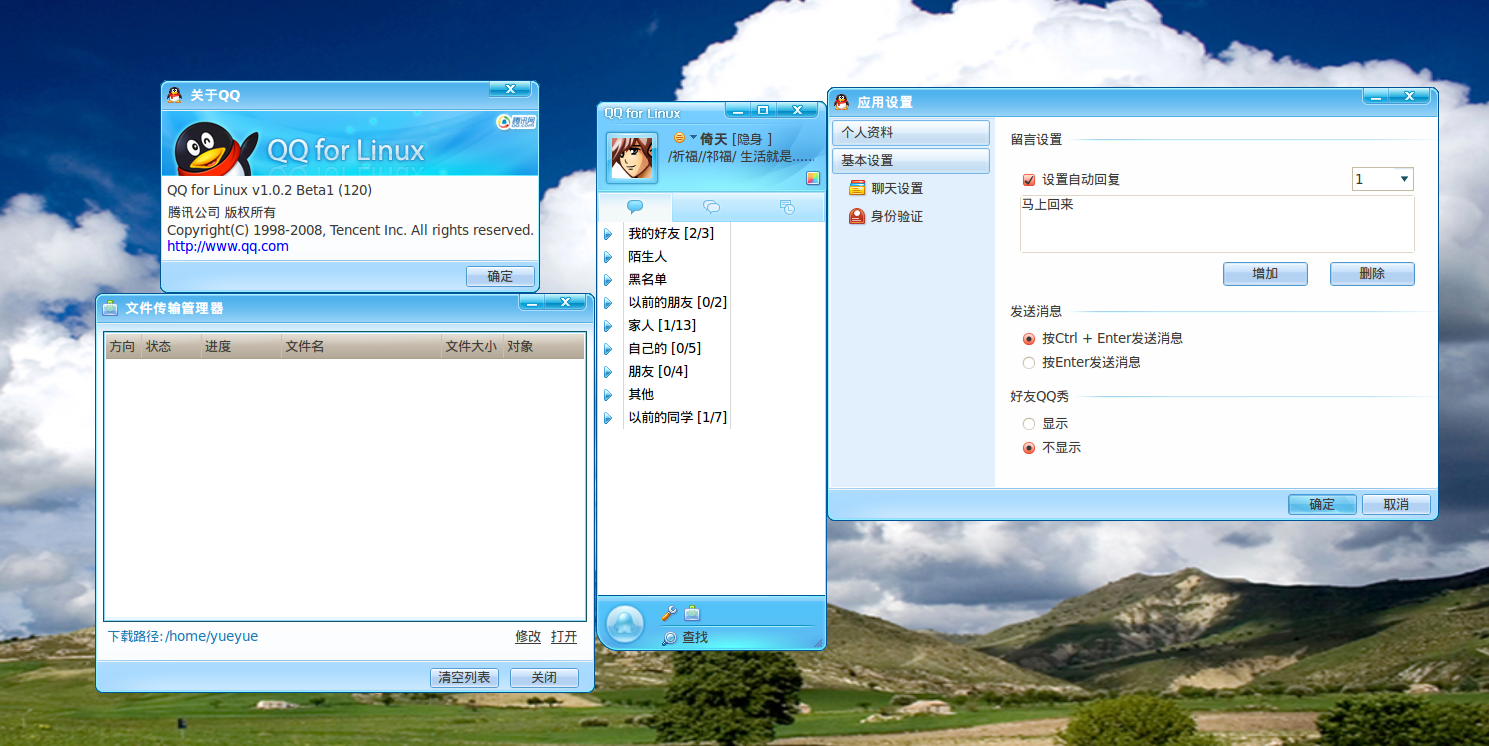Click 关闭 in file transfer manager
1489x746 pixels.
coord(544,677)
